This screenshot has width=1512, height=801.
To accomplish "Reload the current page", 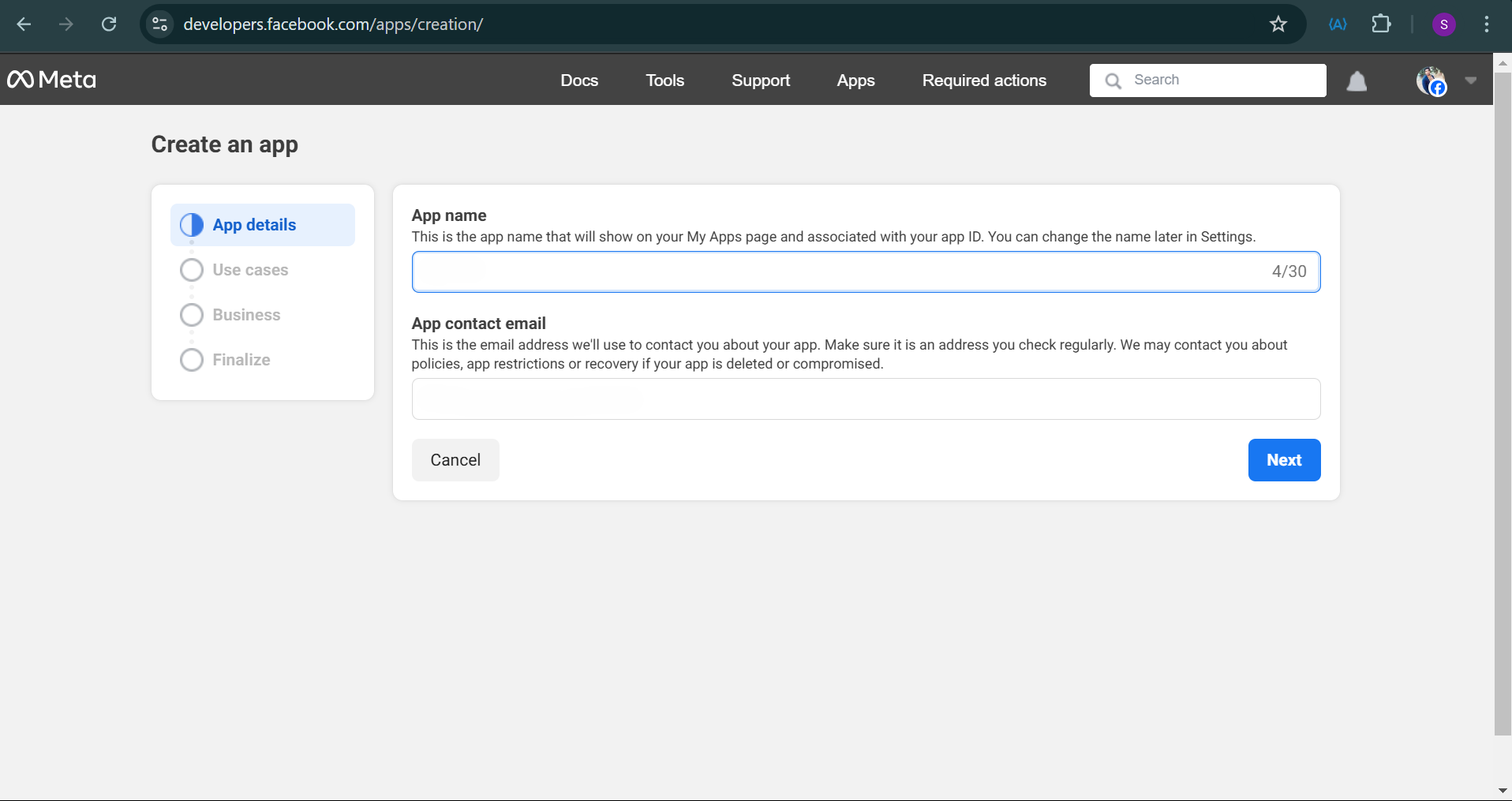I will (109, 24).
